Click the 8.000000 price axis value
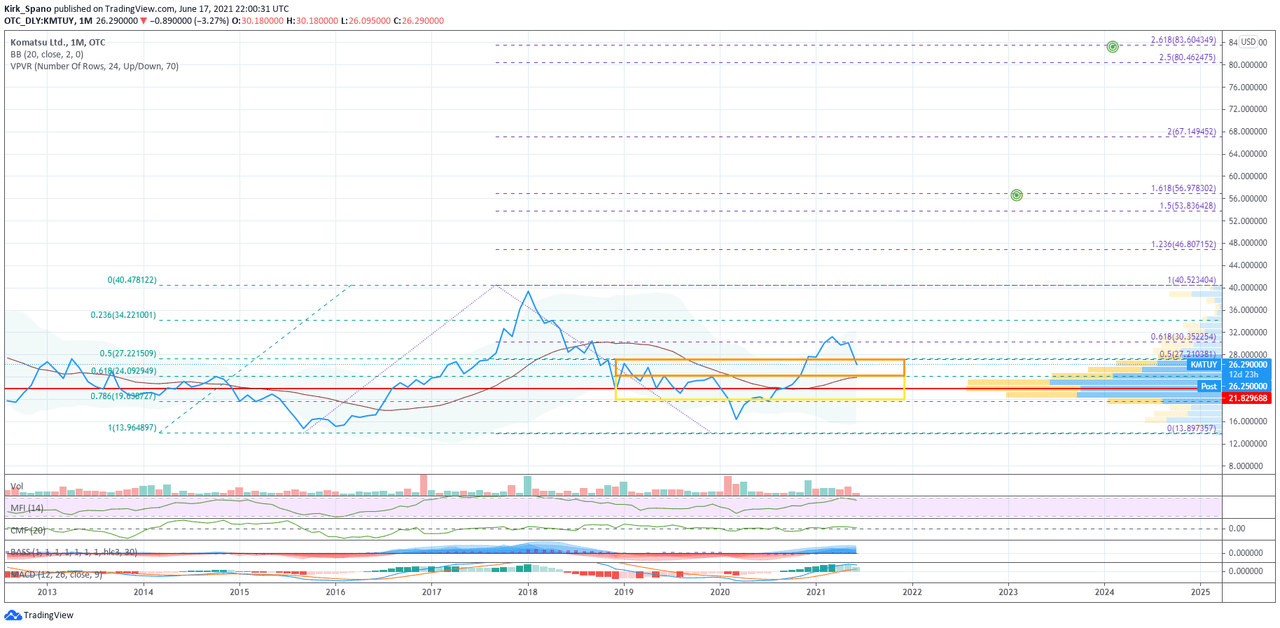This screenshot has height=628, width=1280. [x=1248, y=466]
